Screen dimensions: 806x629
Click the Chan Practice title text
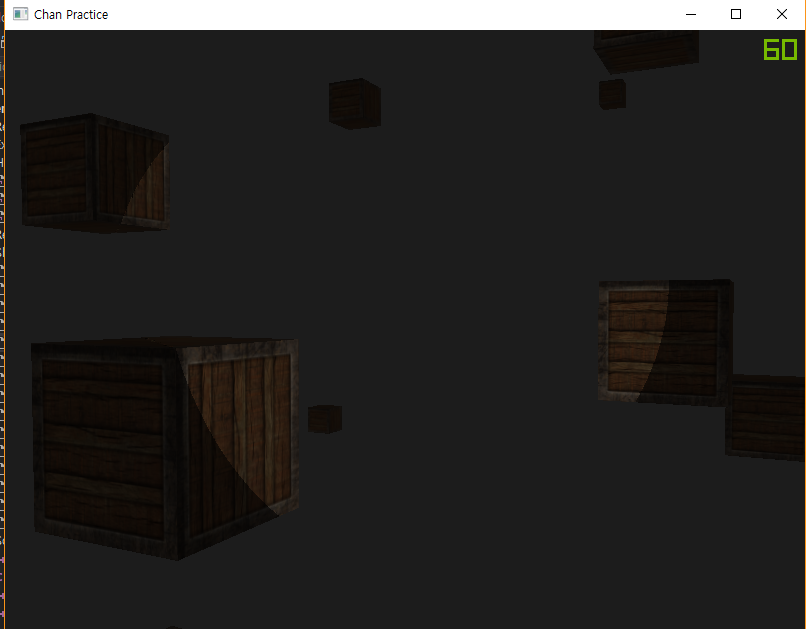71,14
